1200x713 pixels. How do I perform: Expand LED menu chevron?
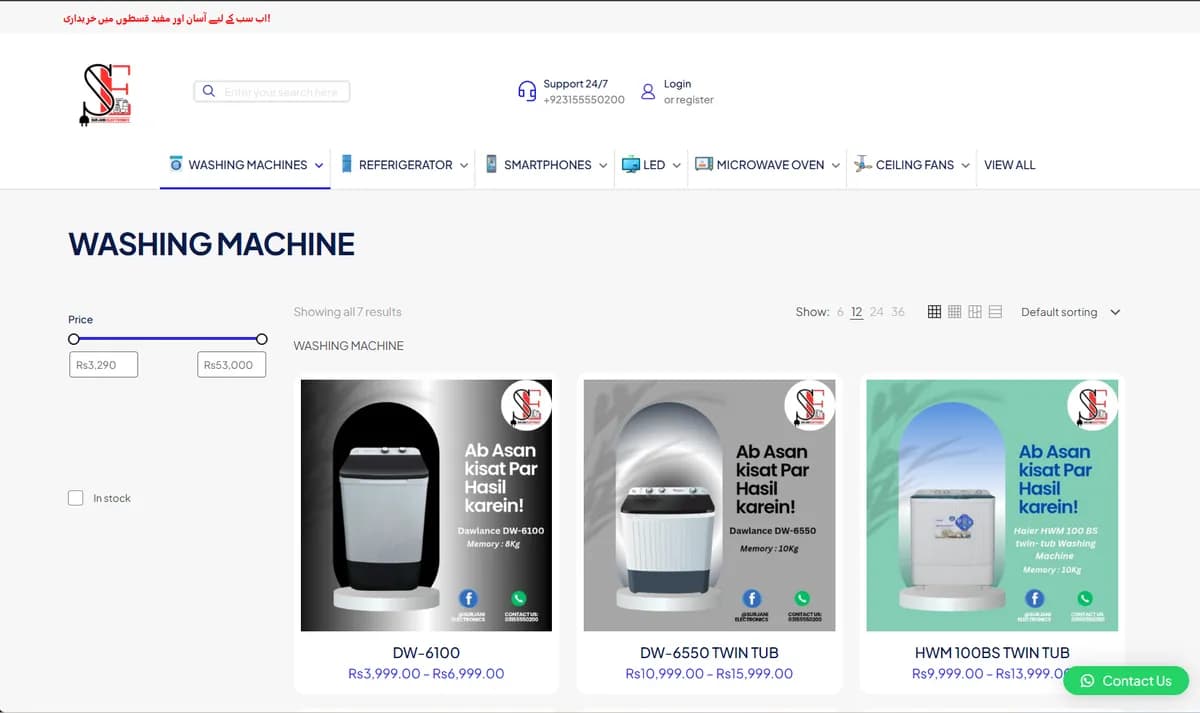676,166
